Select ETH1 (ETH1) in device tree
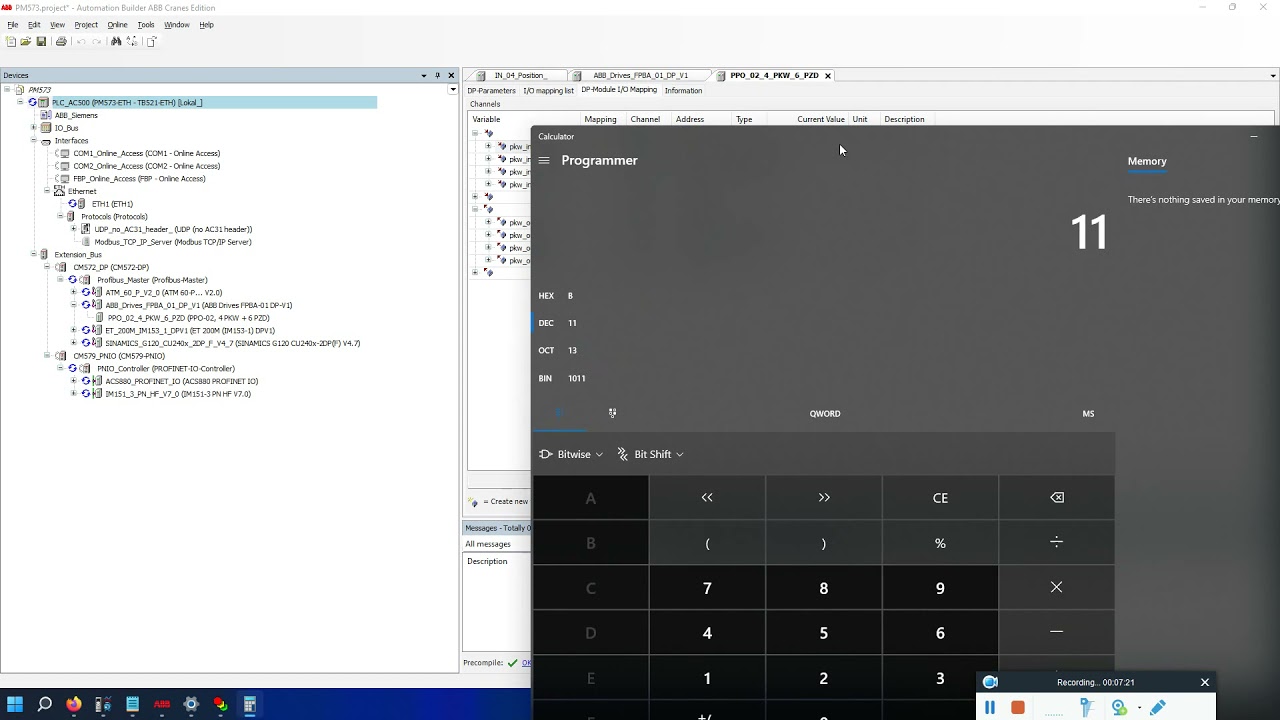This screenshot has height=720, width=1280. tap(112, 204)
